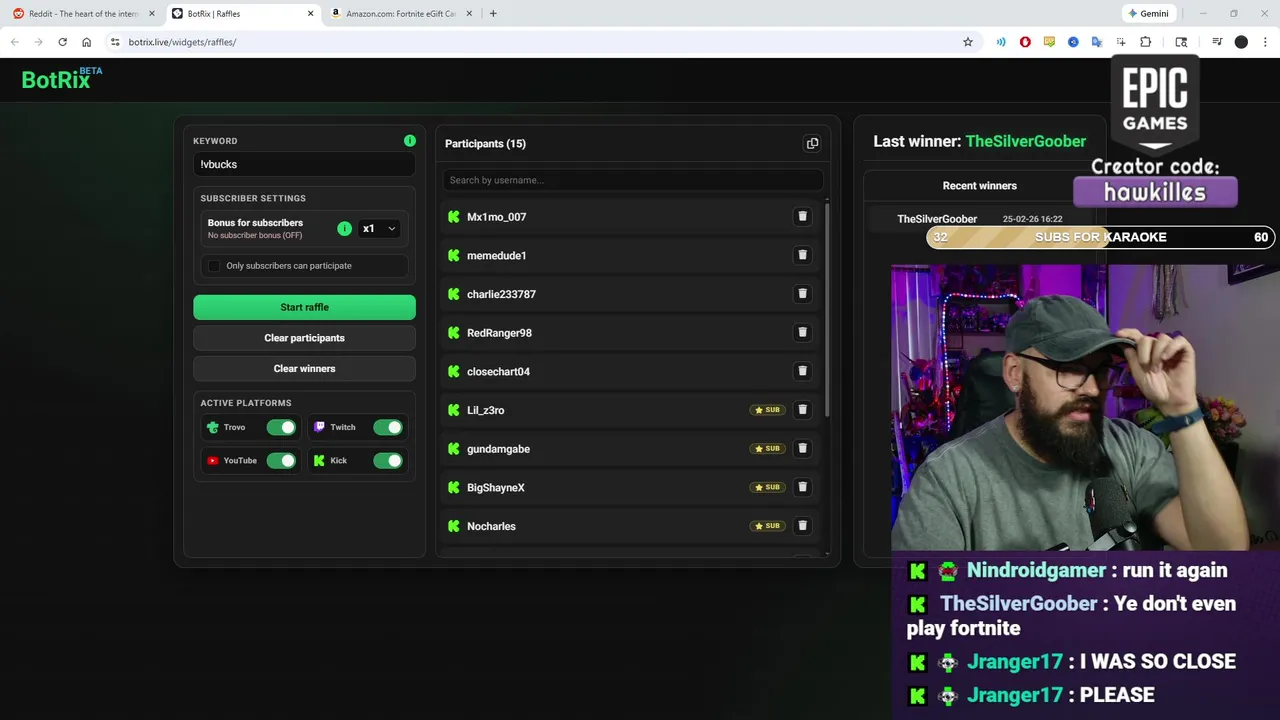The height and width of the screenshot is (720, 1280).
Task: Remove gundamgabe with trash icon
Action: coord(802,448)
